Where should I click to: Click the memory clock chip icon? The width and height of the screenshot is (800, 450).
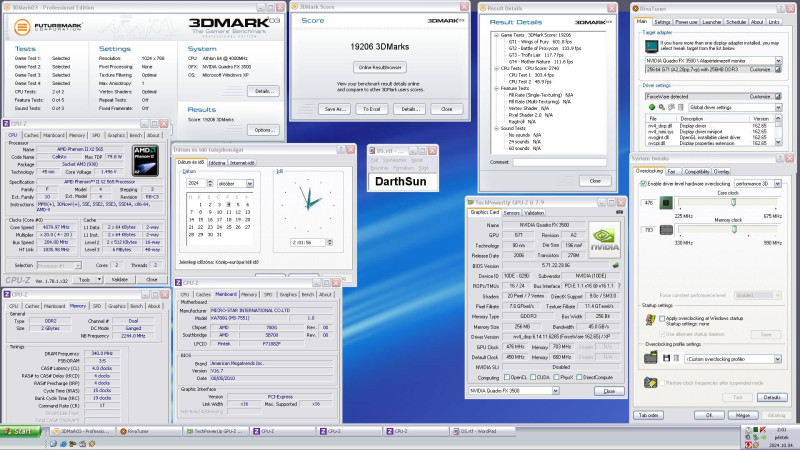pyautogui.click(x=666, y=230)
